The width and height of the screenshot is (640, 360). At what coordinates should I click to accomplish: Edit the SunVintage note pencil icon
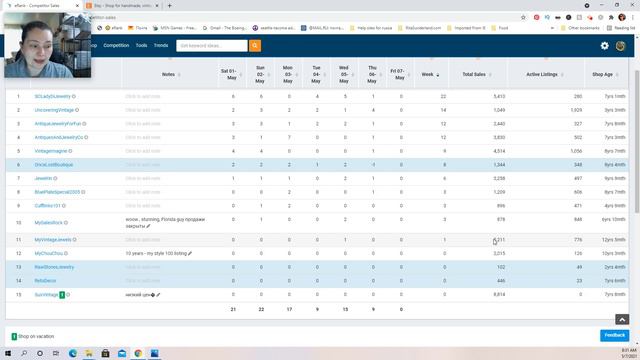point(158,295)
